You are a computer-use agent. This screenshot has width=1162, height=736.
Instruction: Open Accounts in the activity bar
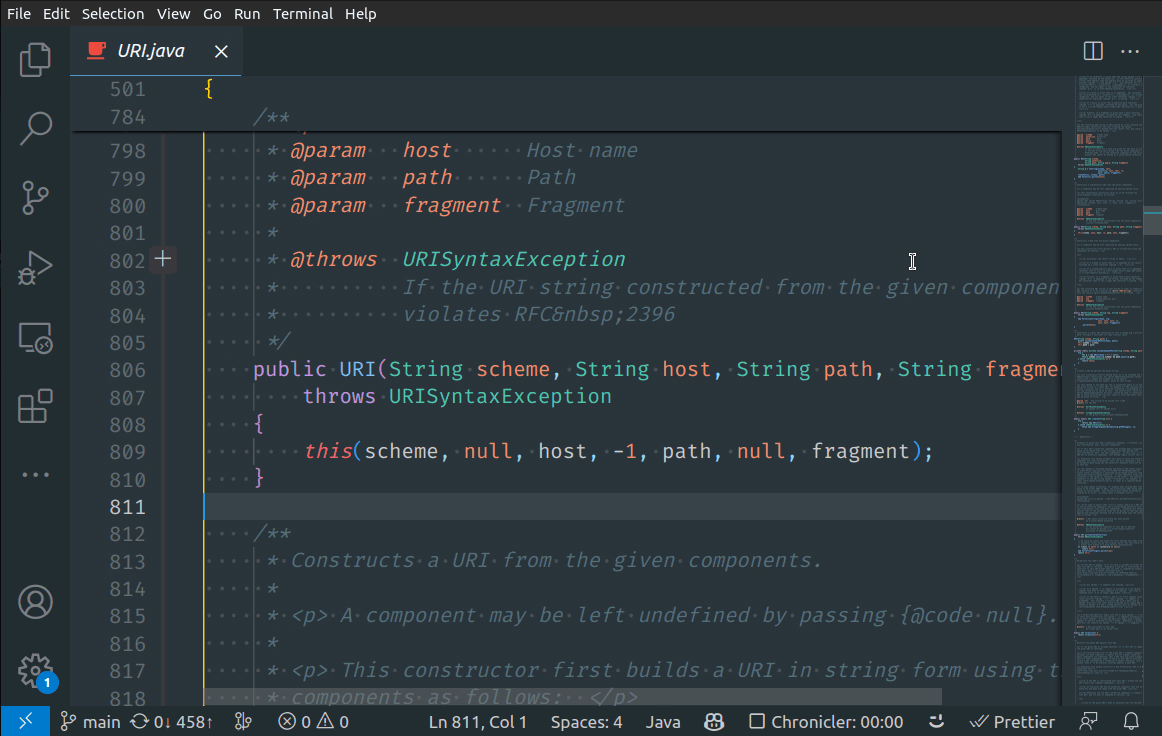(35, 601)
